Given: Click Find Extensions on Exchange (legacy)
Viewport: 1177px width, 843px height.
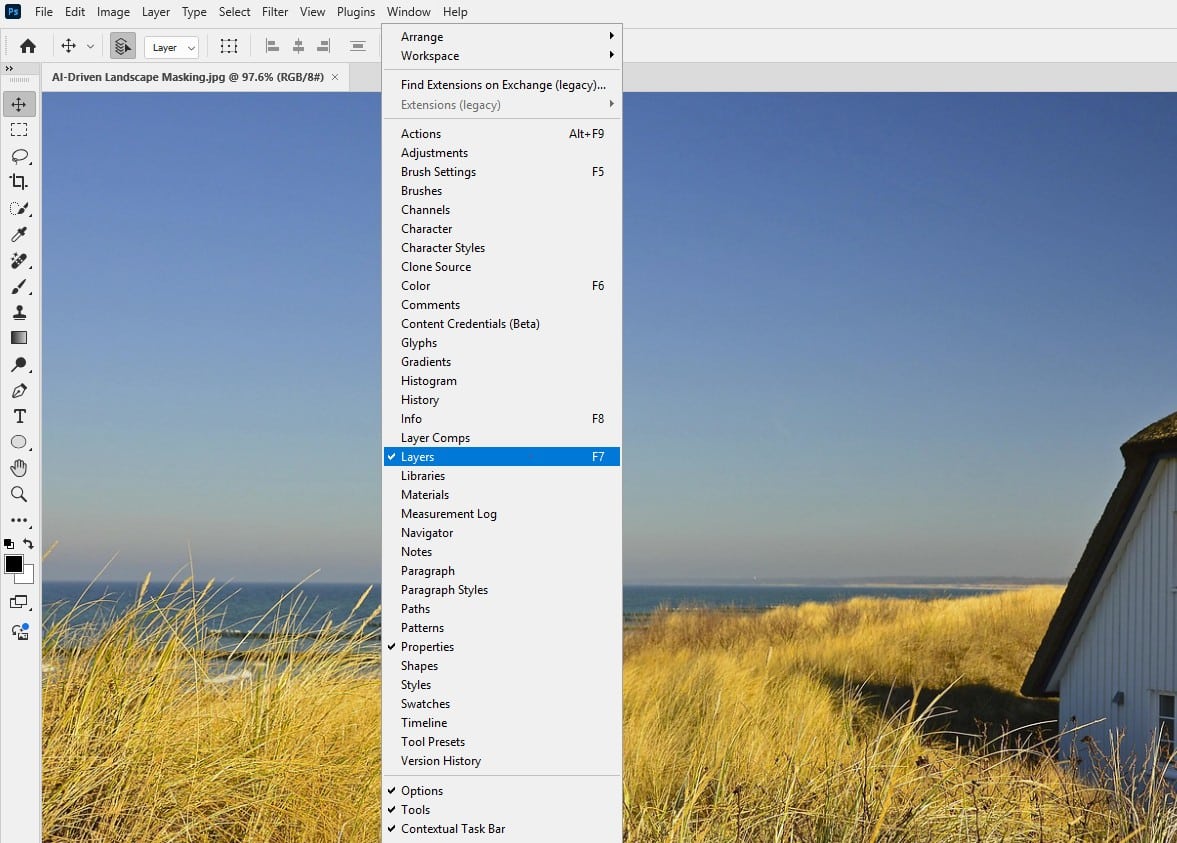Looking at the screenshot, I should tap(502, 85).
